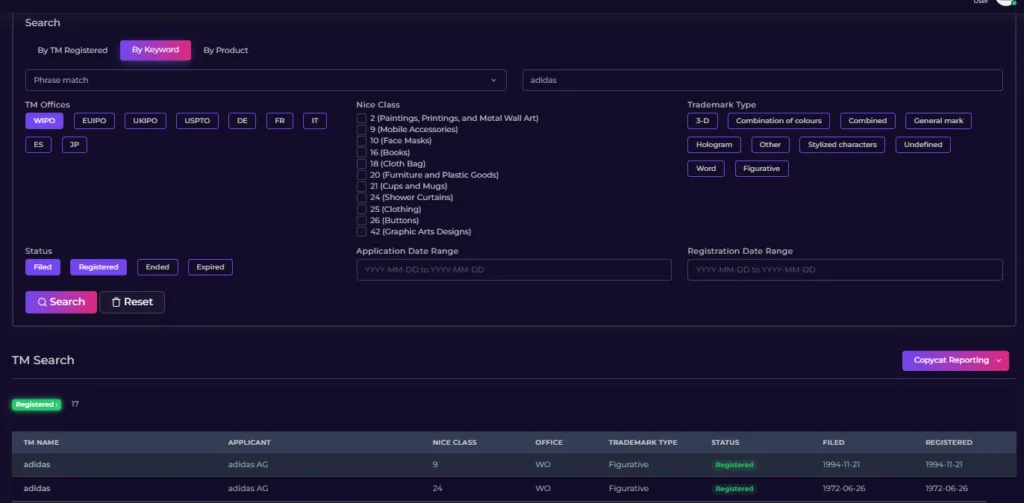Check Nice Class 20 Furniture and Plastic Goods

pos(361,175)
